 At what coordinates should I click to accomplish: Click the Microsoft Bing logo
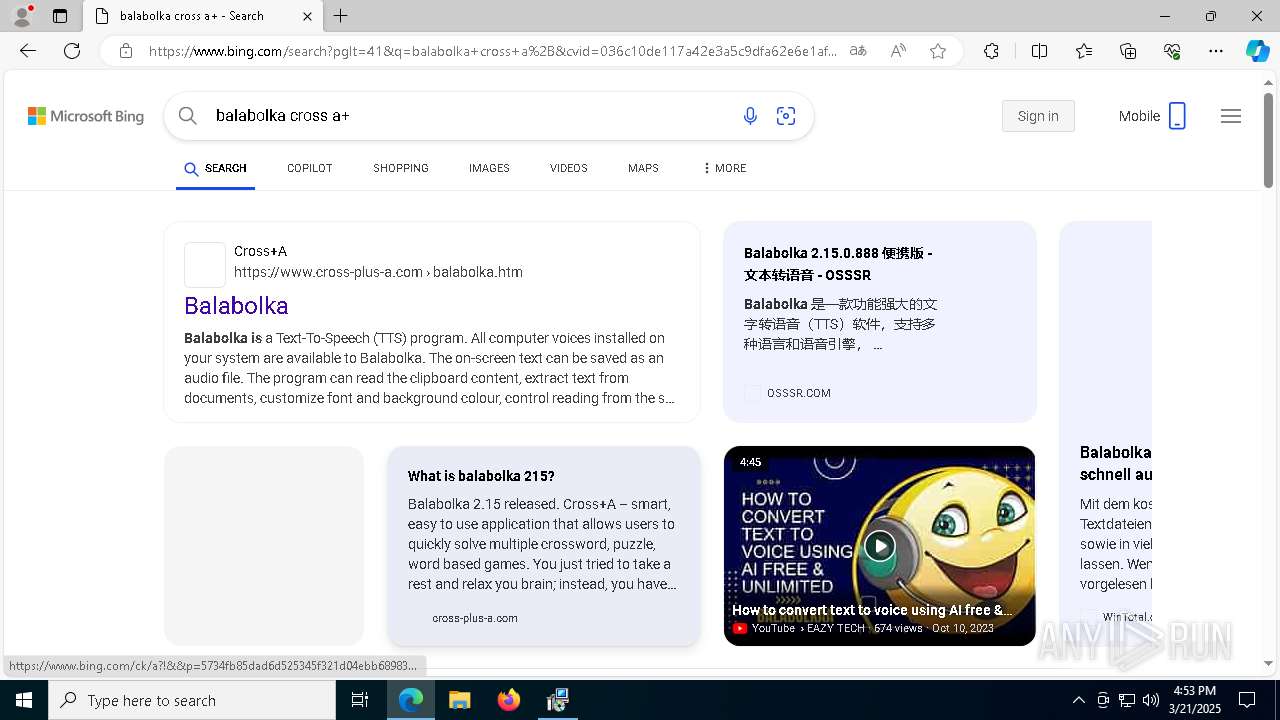click(86, 116)
